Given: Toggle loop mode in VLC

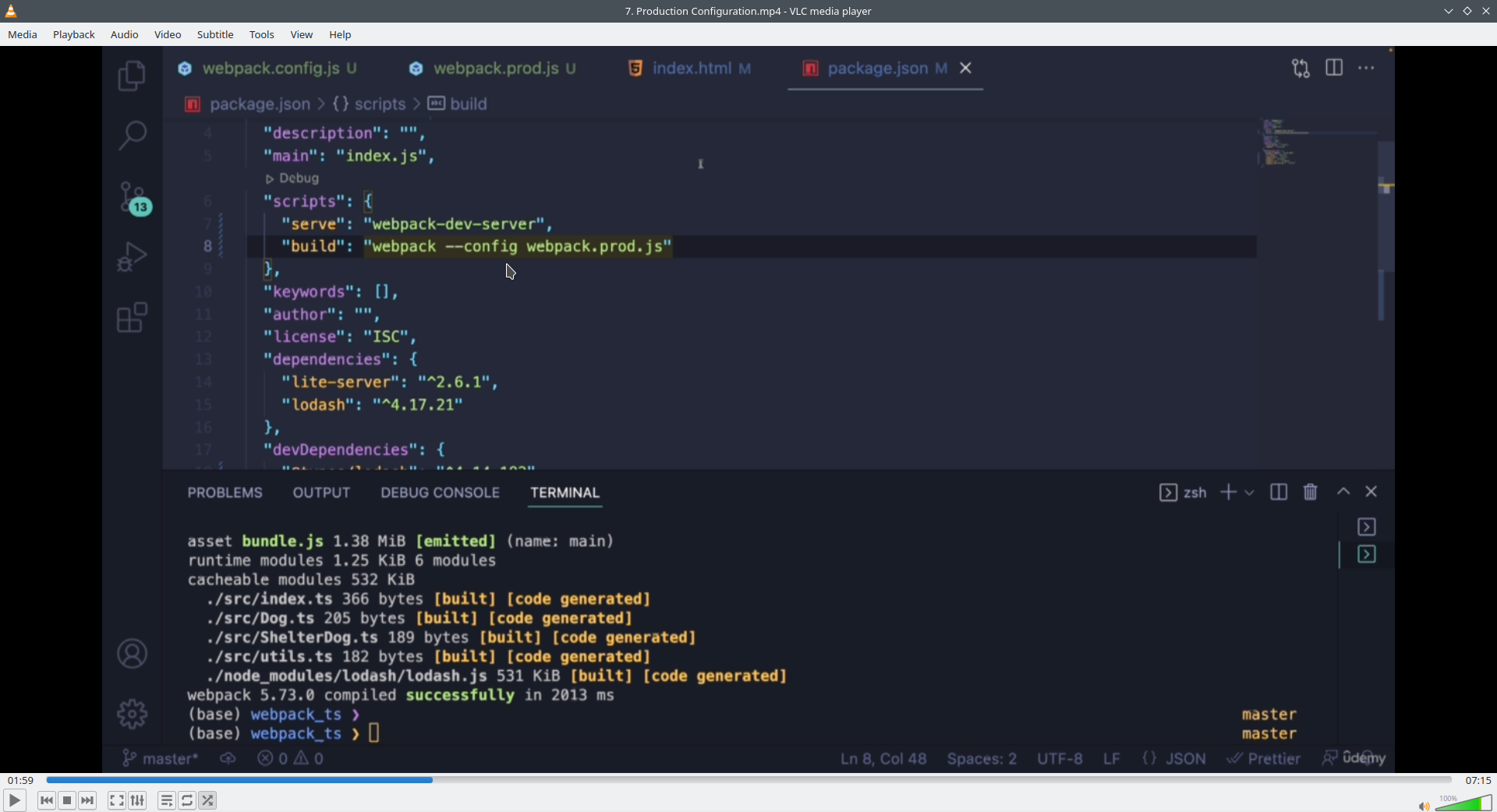Looking at the screenshot, I should (187, 800).
